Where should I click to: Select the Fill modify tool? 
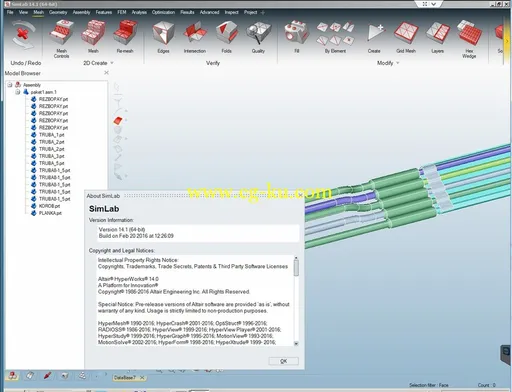click(297, 37)
